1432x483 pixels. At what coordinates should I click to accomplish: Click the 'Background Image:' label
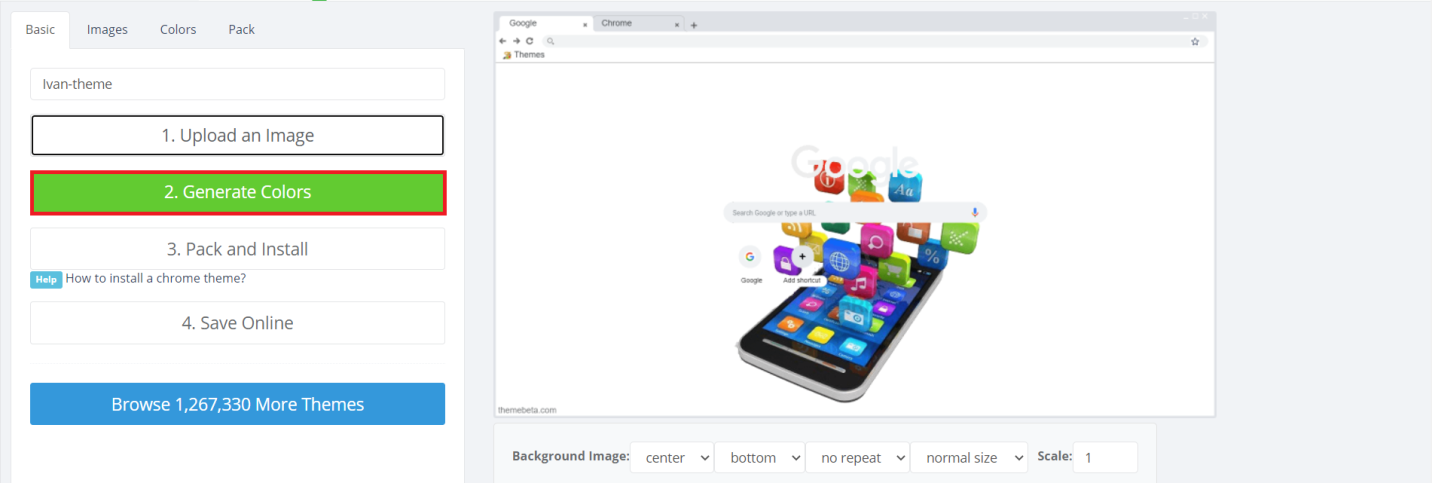point(571,456)
